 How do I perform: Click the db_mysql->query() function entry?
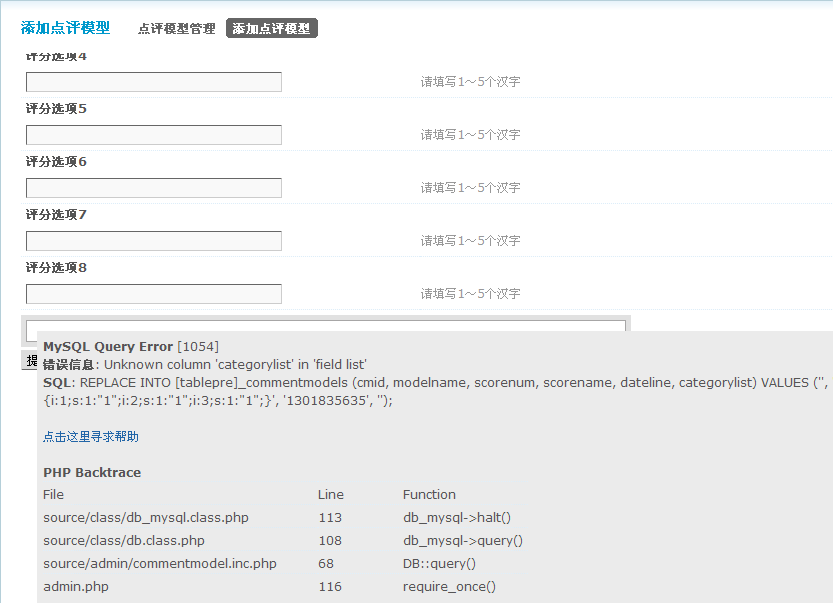click(x=463, y=541)
